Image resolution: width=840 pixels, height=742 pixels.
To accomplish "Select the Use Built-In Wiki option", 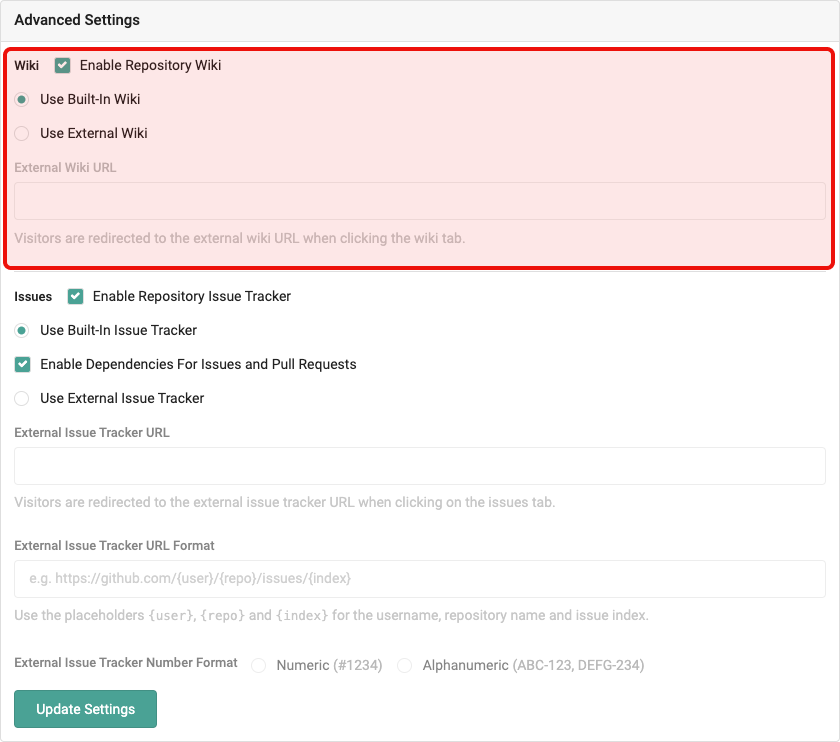I will click(x=22, y=99).
